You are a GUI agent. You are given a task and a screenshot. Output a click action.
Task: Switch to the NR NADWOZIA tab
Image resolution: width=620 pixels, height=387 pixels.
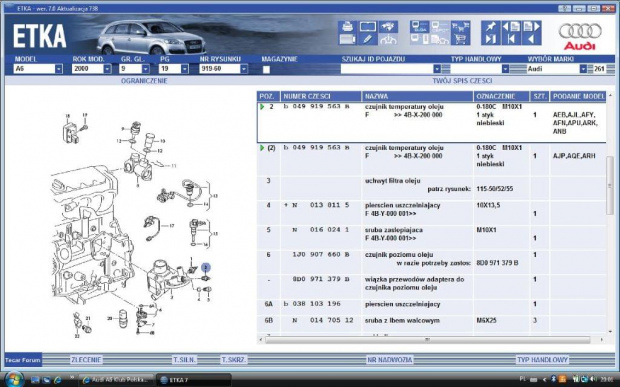(389, 360)
